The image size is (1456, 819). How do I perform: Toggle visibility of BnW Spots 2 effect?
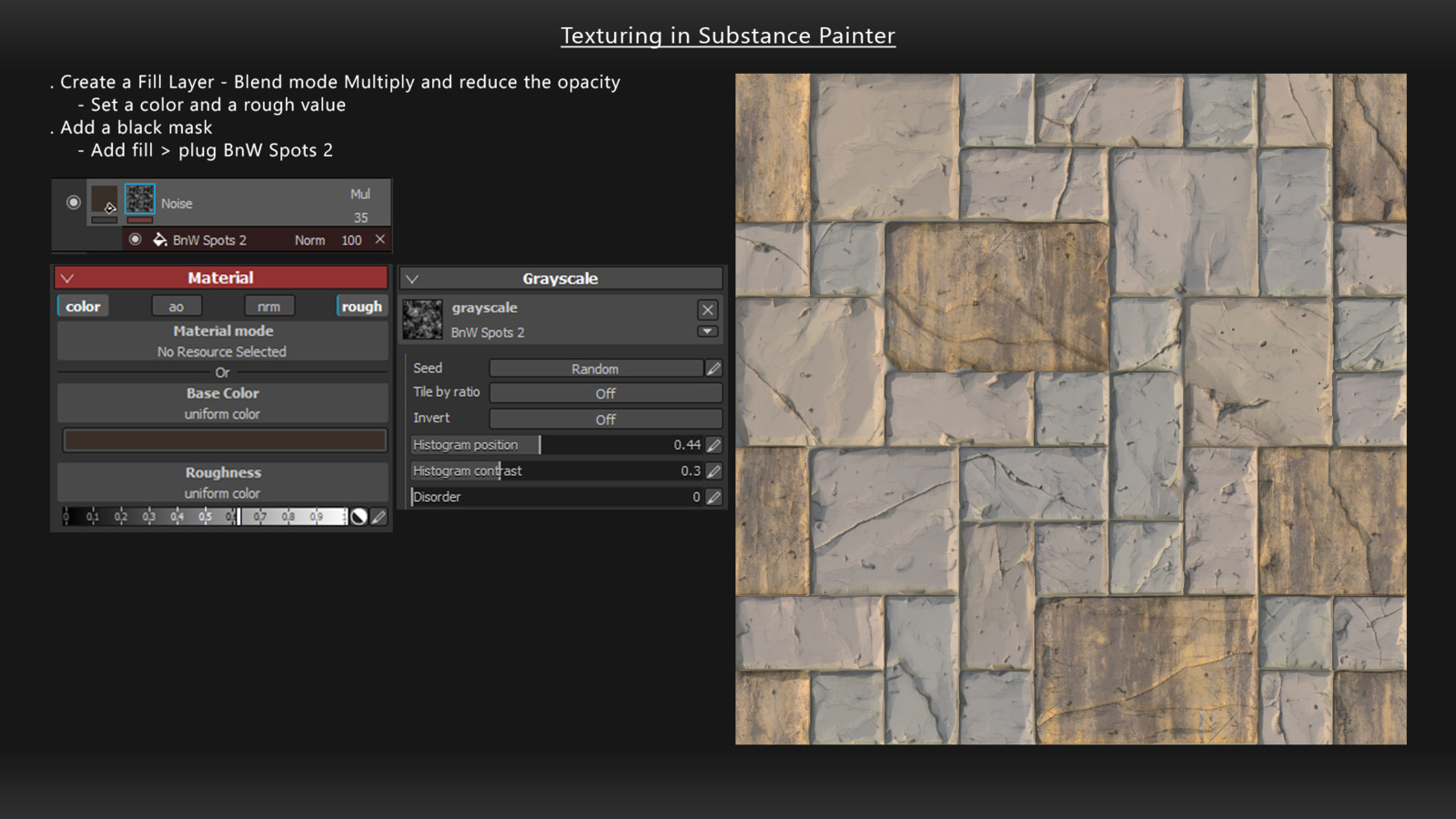(136, 239)
